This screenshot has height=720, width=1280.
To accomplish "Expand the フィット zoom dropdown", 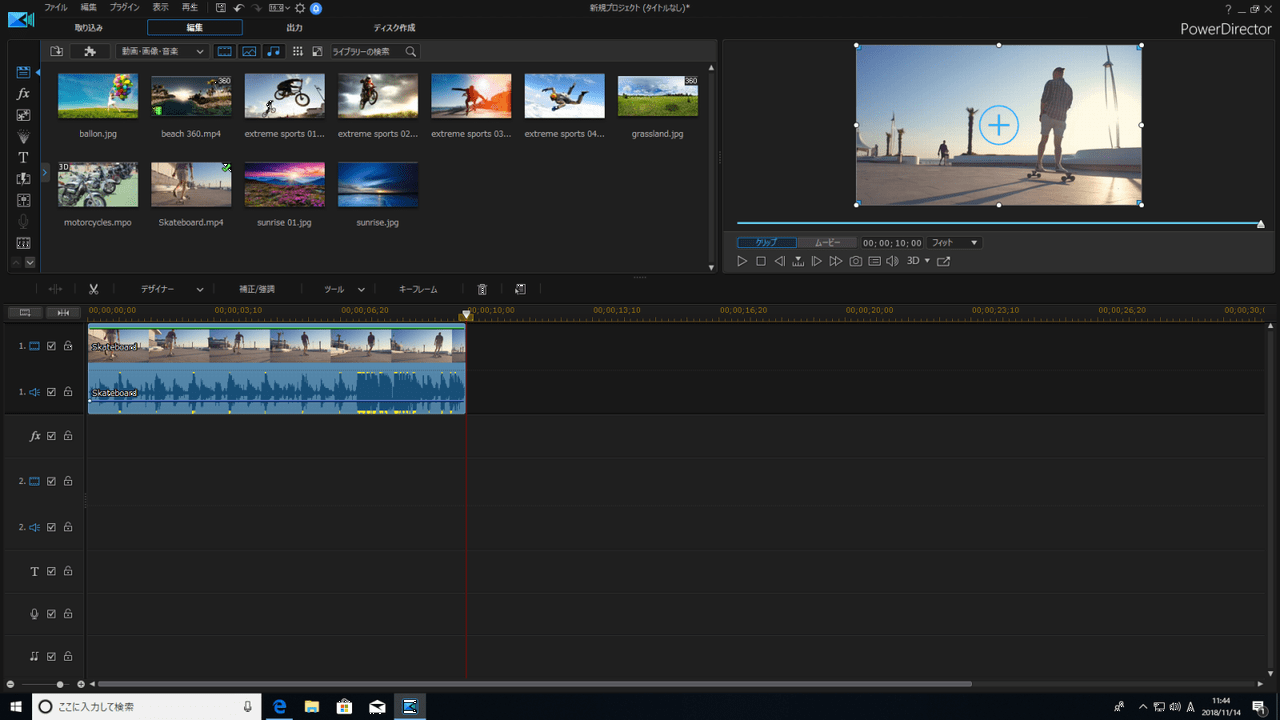I will [x=954, y=243].
